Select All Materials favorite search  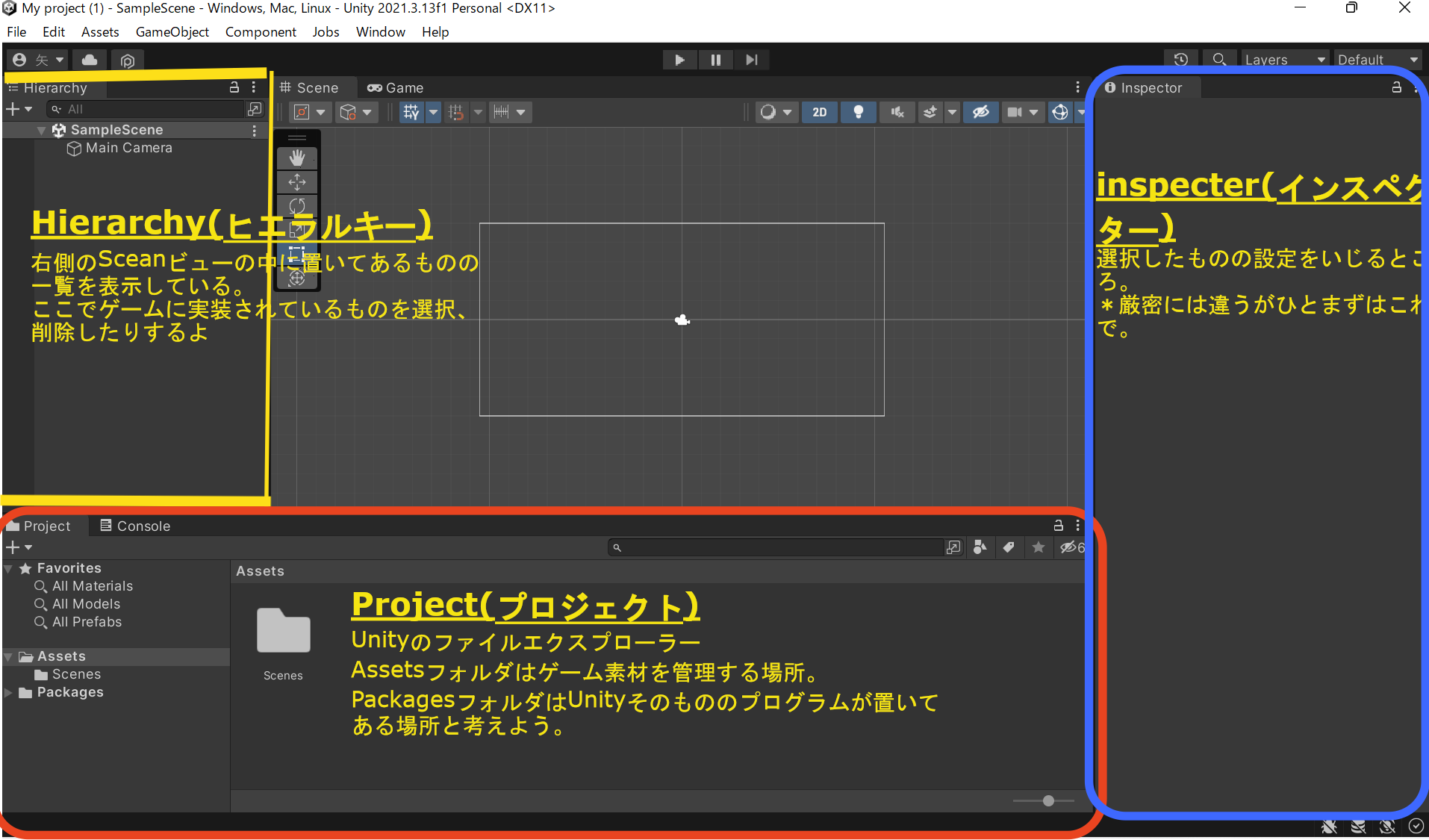tap(93, 586)
